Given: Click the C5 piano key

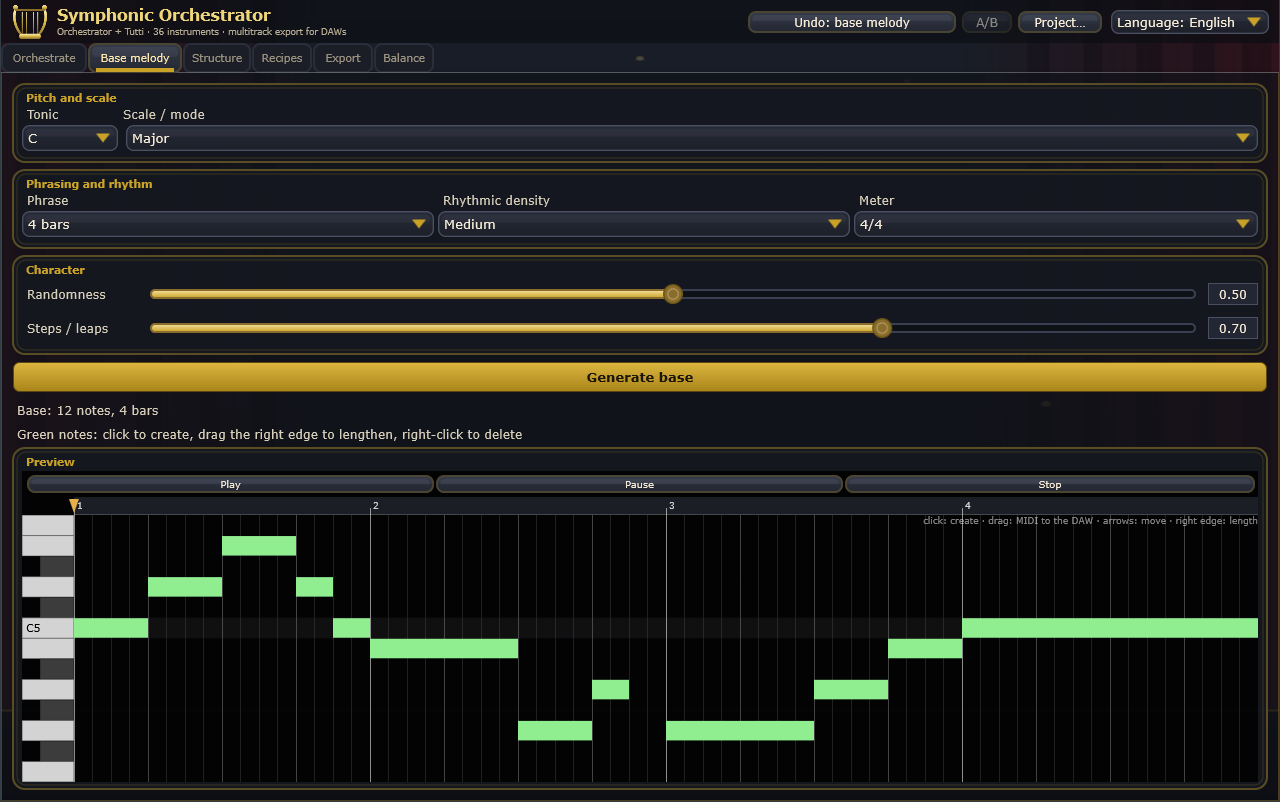Looking at the screenshot, I should [48, 628].
